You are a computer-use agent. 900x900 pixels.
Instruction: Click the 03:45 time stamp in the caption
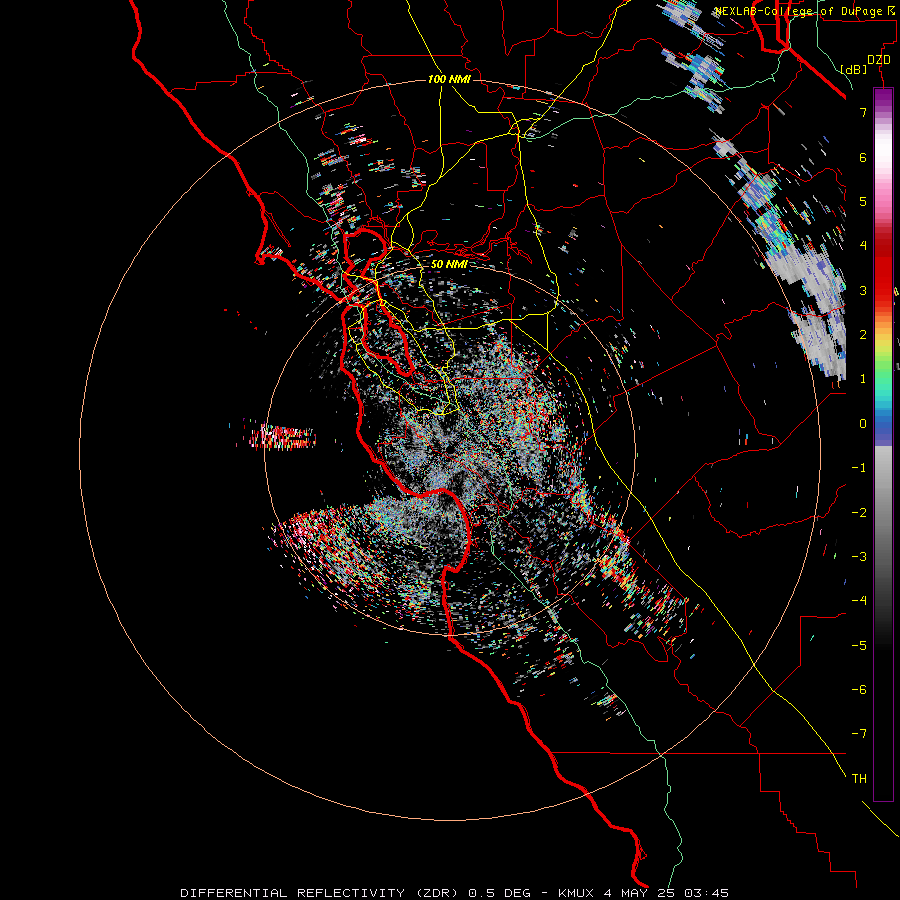coord(707,893)
